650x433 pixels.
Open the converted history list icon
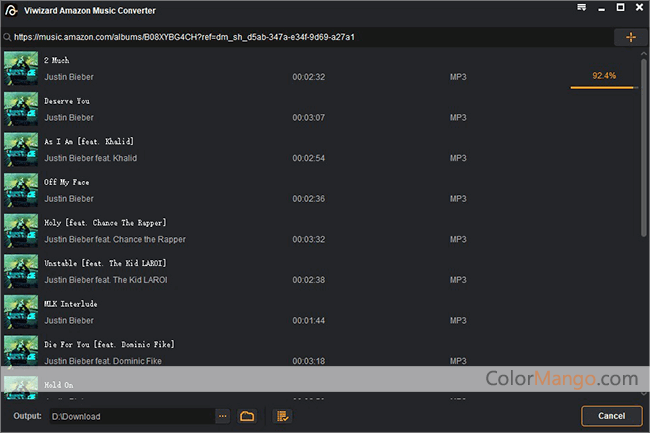(282, 416)
